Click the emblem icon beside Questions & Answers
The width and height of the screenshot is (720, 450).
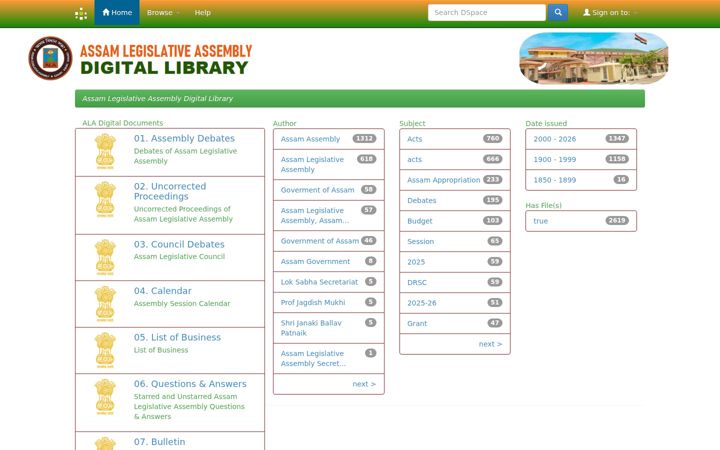pos(105,397)
